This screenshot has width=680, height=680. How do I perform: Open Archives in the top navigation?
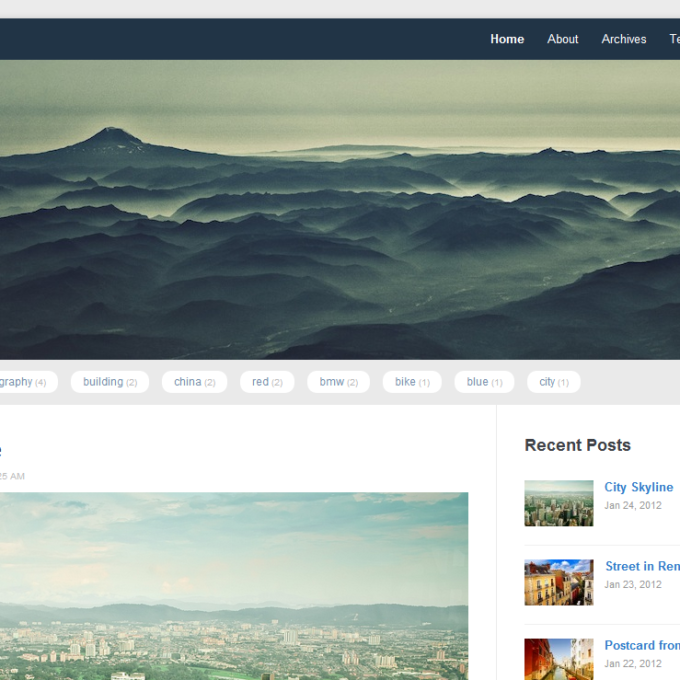pos(623,39)
